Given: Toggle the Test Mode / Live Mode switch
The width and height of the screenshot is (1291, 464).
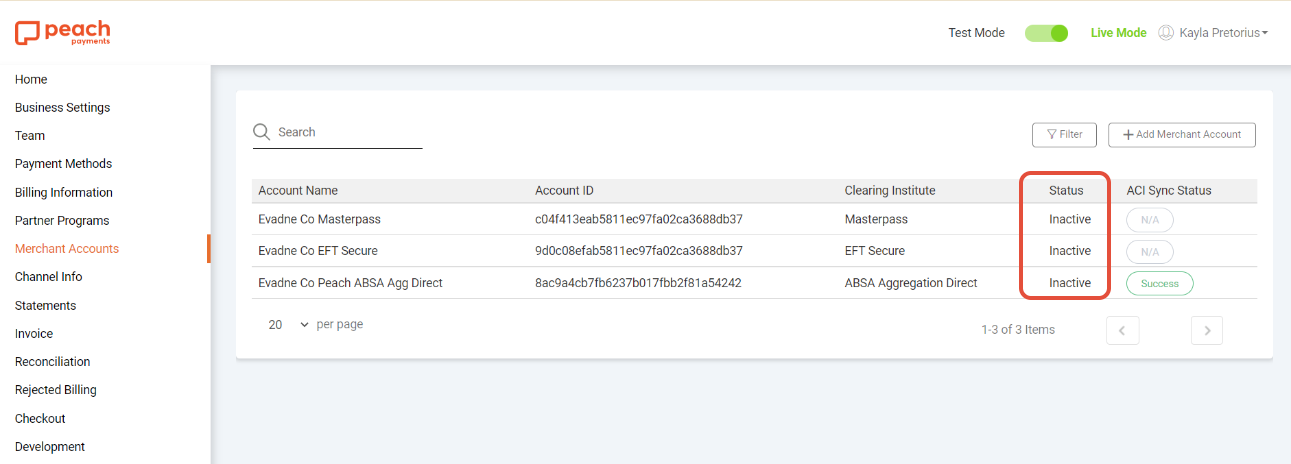Looking at the screenshot, I should pos(1047,33).
